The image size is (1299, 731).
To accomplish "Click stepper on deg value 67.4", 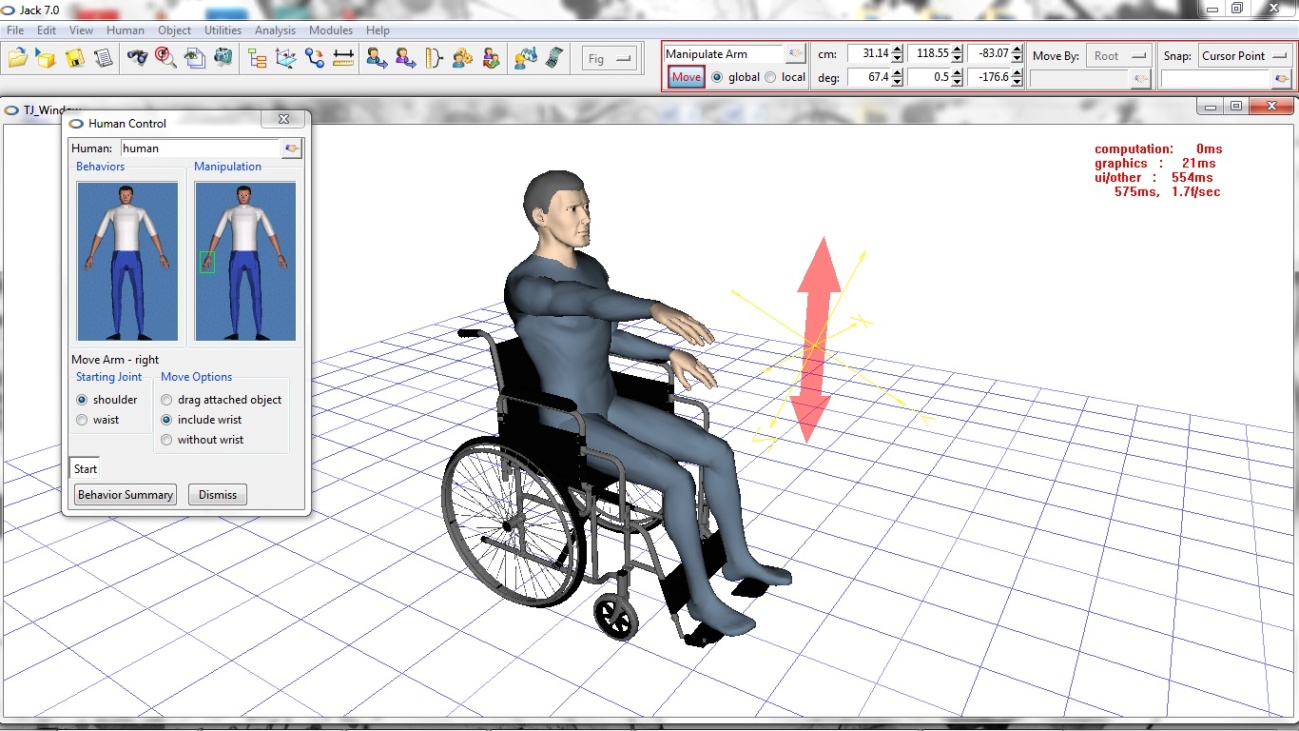I will point(897,77).
